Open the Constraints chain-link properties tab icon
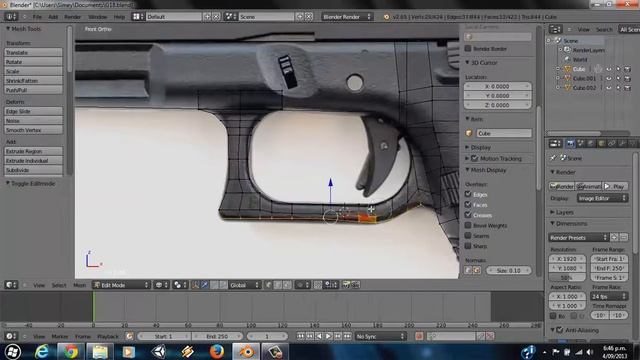The height and width of the screenshot is (360, 640). 611,143
